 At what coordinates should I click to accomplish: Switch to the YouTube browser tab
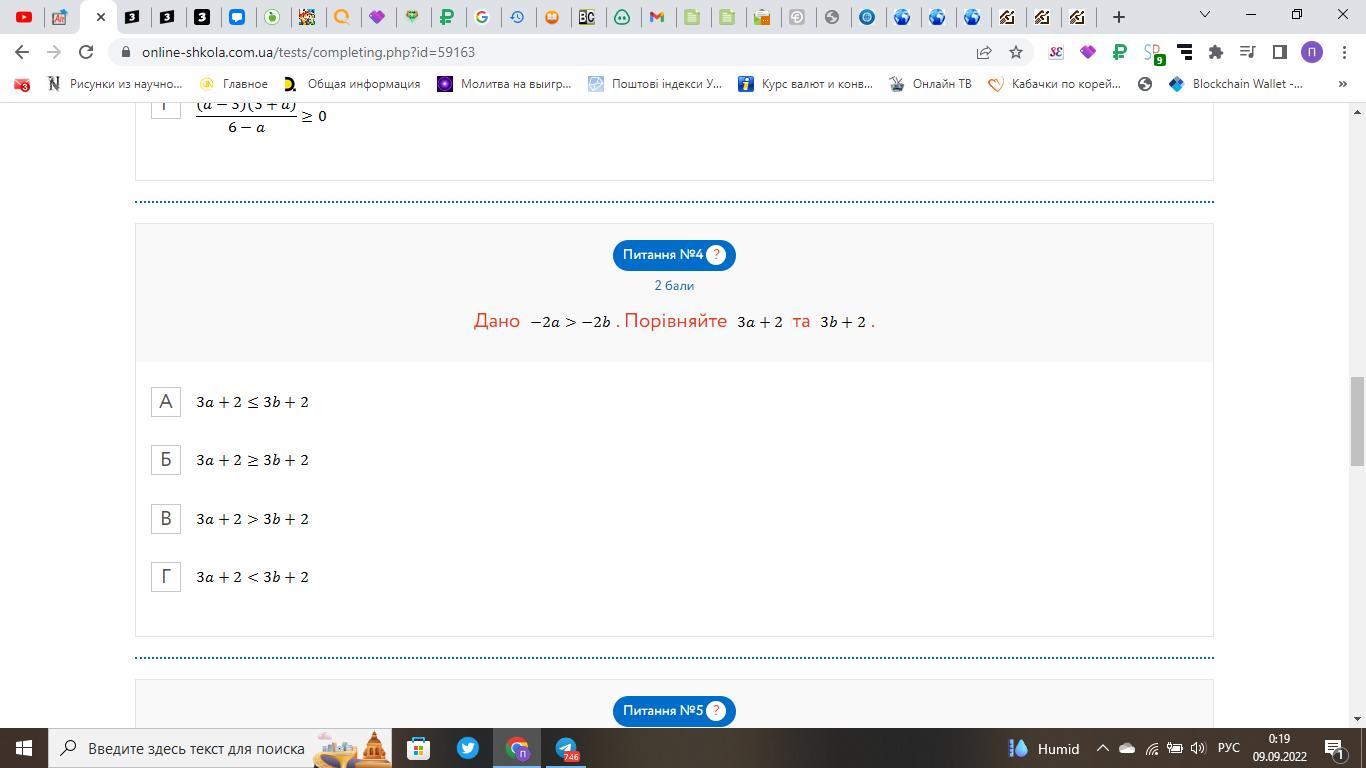24,17
